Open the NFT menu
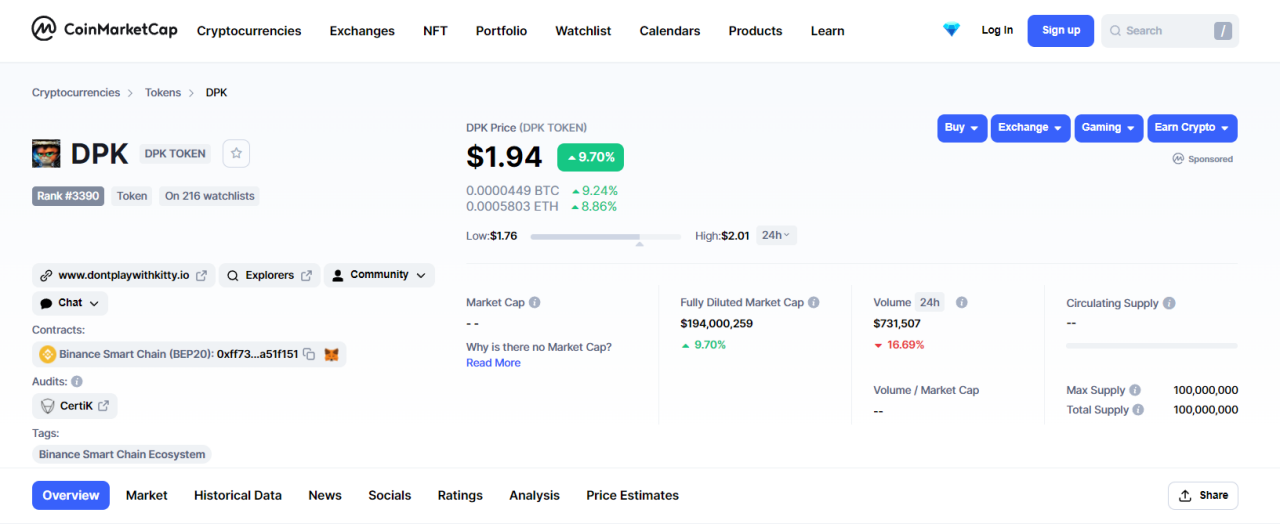 (x=435, y=31)
